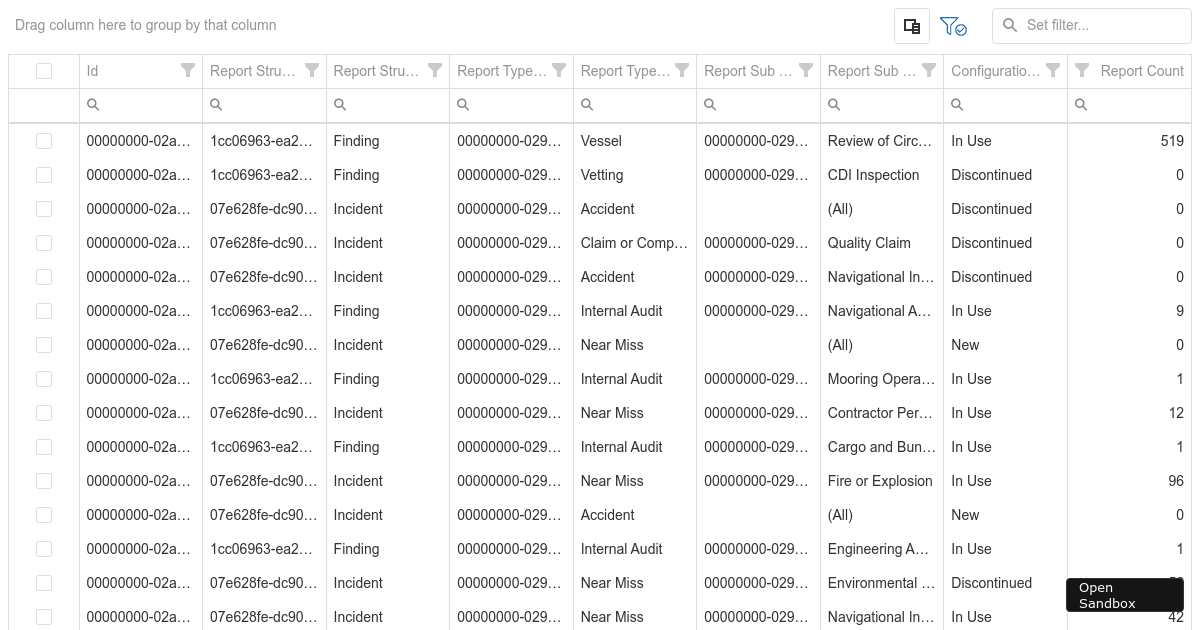Open the filter icon on Report Sub column
Image resolution: width=1200 pixels, height=630 pixels.
point(806,70)
